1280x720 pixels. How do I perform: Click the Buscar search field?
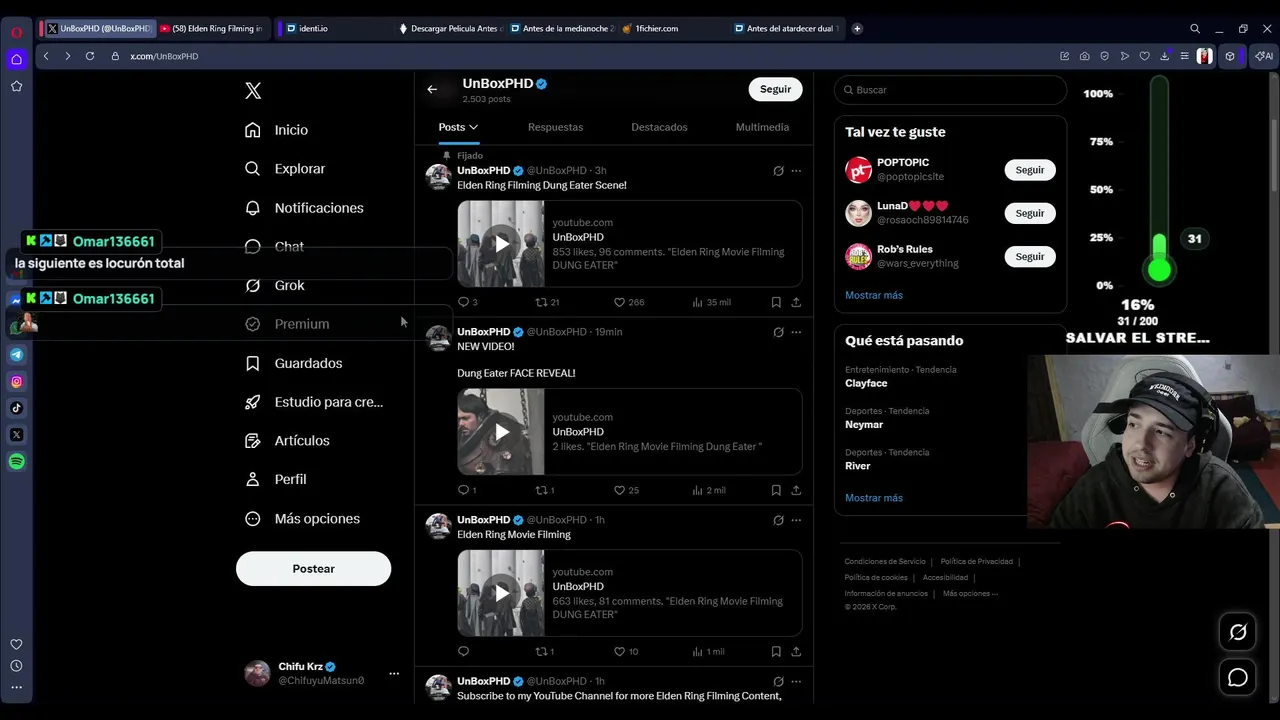[x=950, y=90]
